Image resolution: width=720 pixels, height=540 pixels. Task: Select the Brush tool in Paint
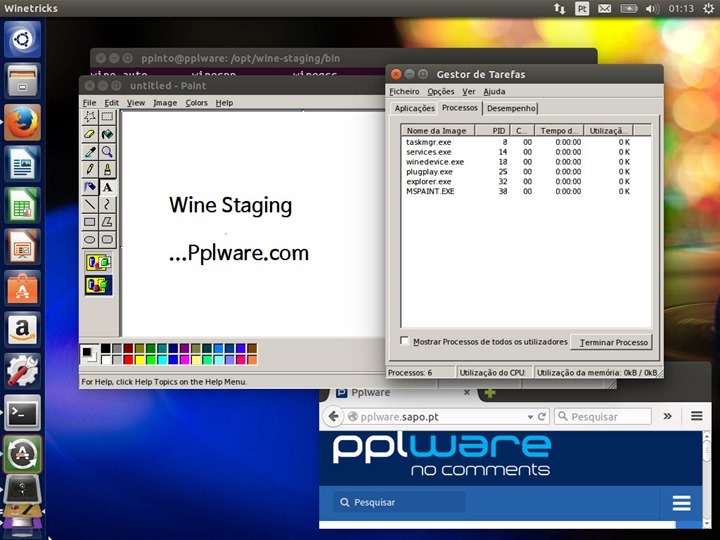107,169
